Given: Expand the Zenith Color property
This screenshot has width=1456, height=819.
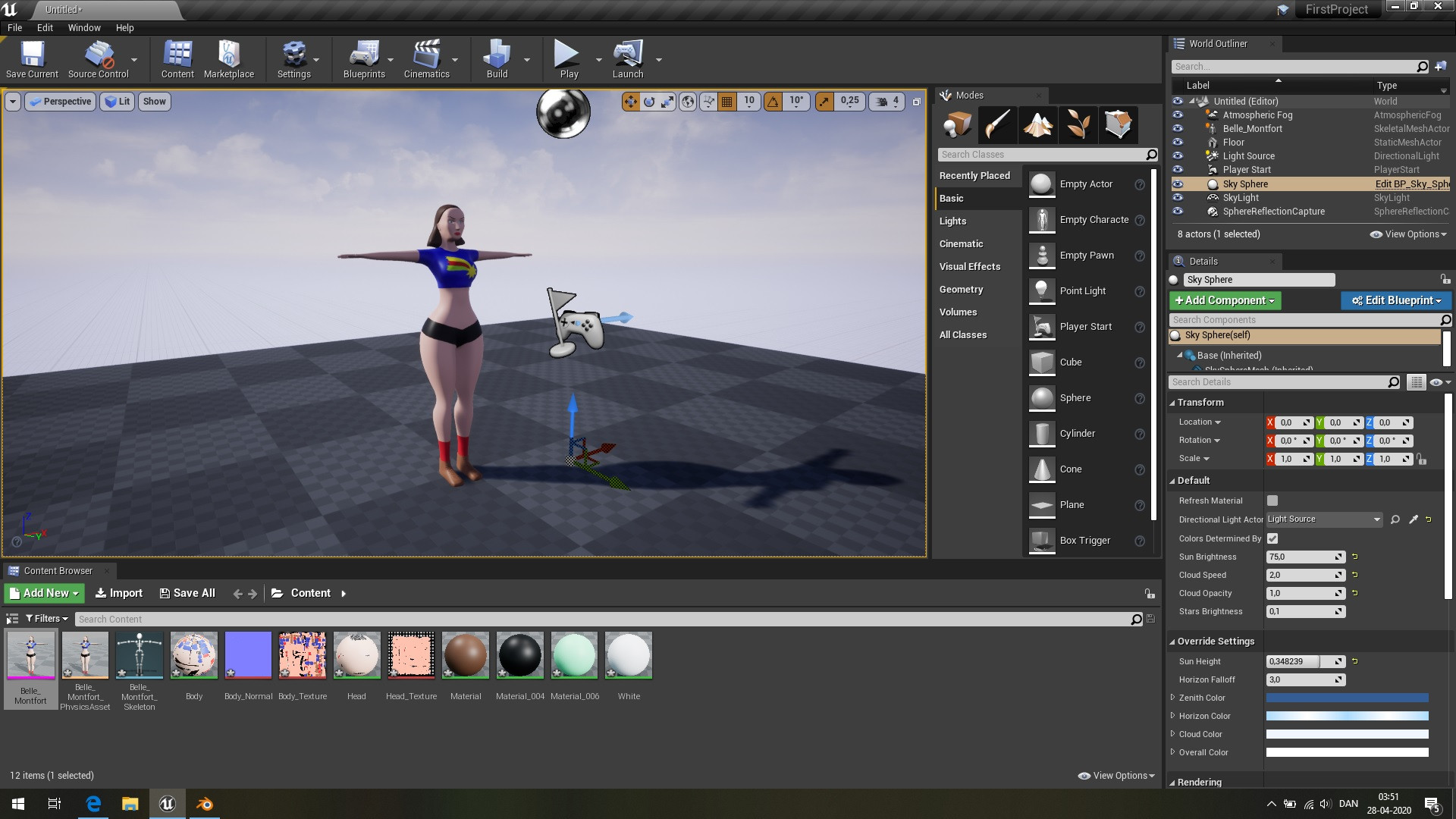Looking at the screenshot, I should (x=1173, y=698).
